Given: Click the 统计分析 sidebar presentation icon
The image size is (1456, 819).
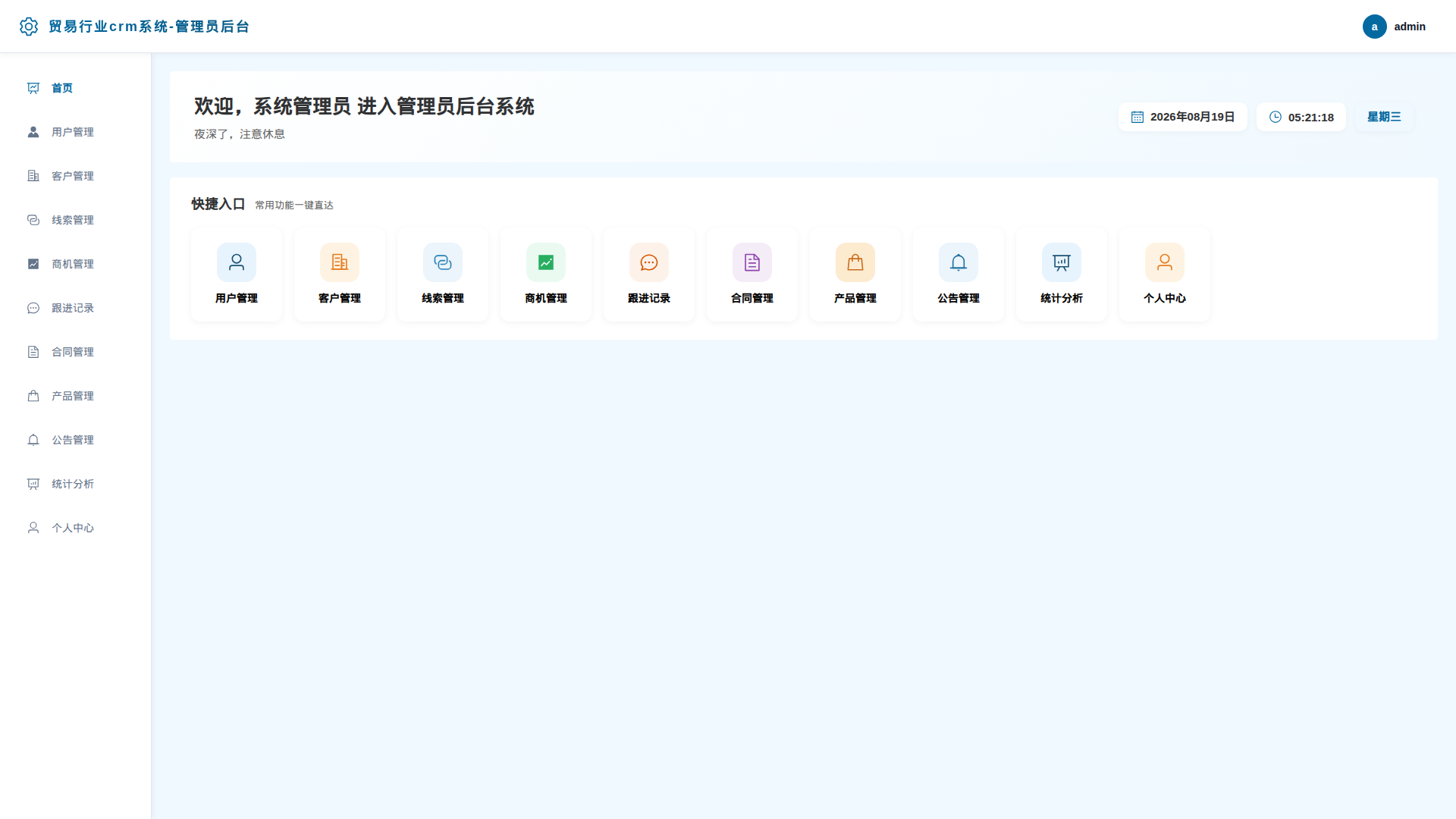Looking at the screenshot, I should coord(33,484).
